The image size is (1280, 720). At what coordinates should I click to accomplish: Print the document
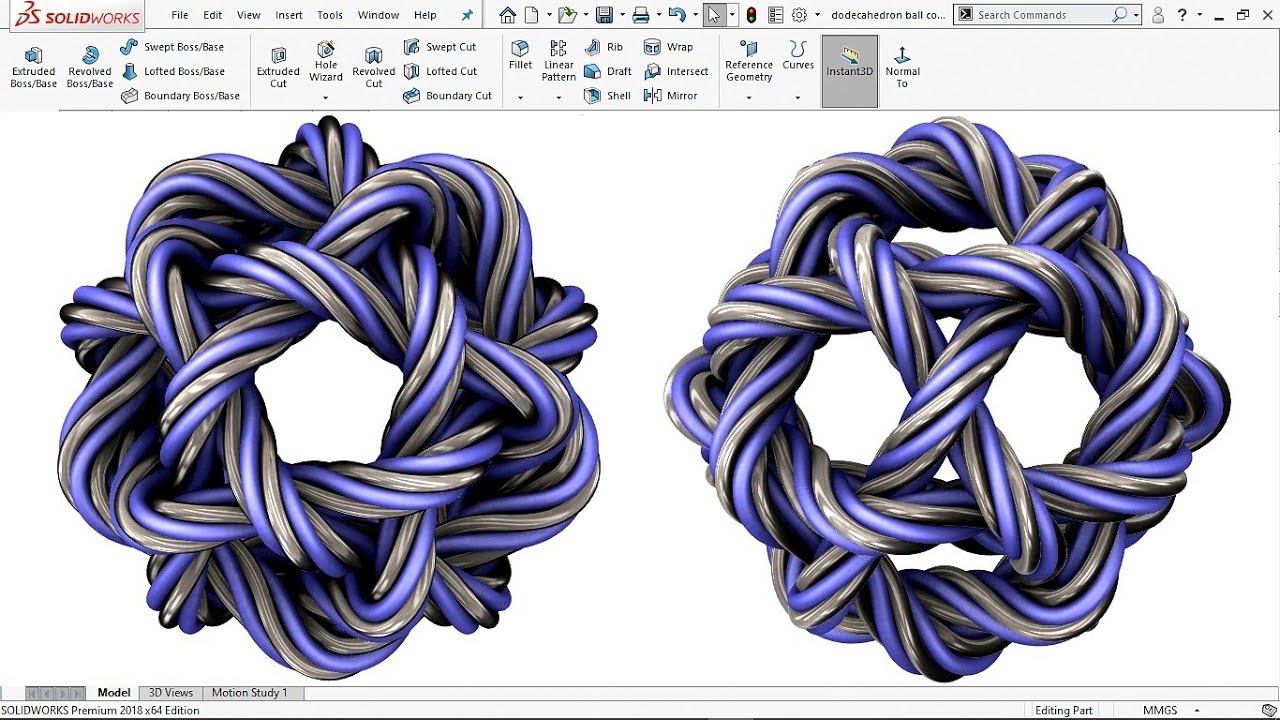tap(641, 15)
